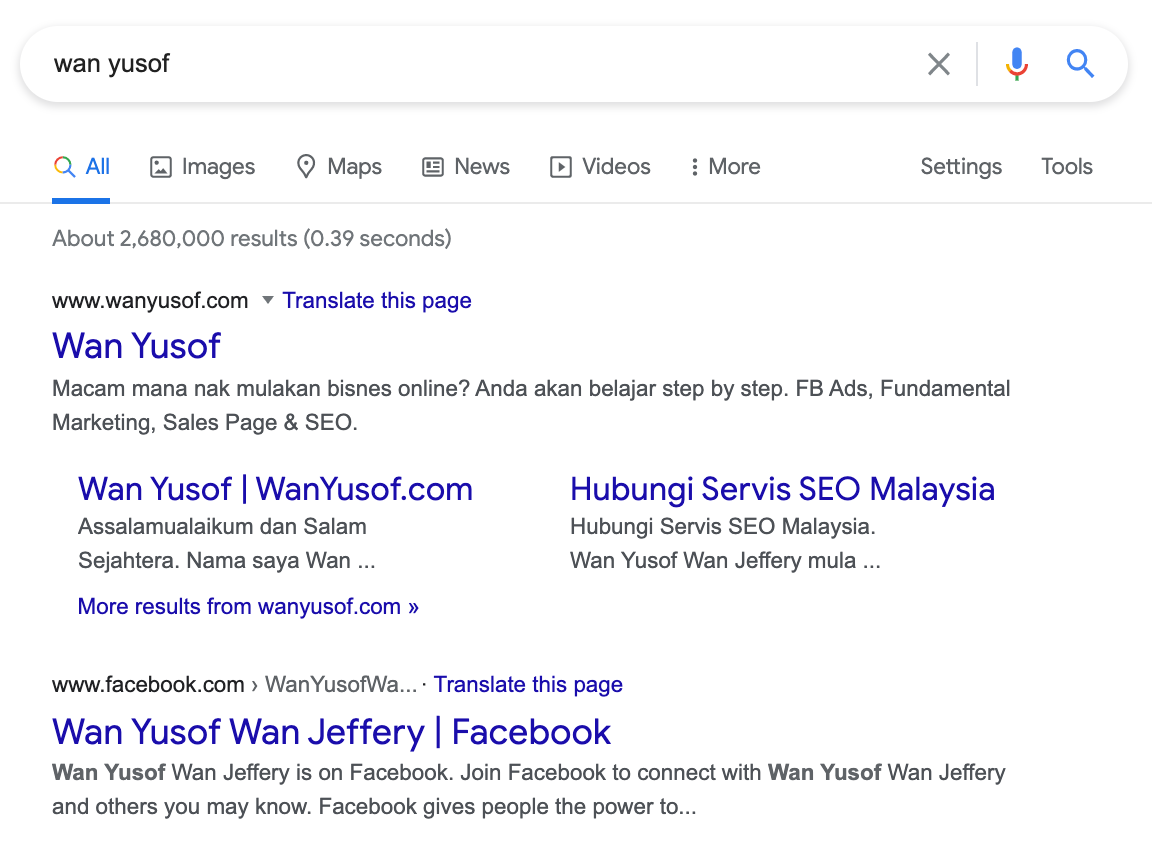Open the 'Hubungi Servis SEO Malaysia' sitelink

click(782, 489)
